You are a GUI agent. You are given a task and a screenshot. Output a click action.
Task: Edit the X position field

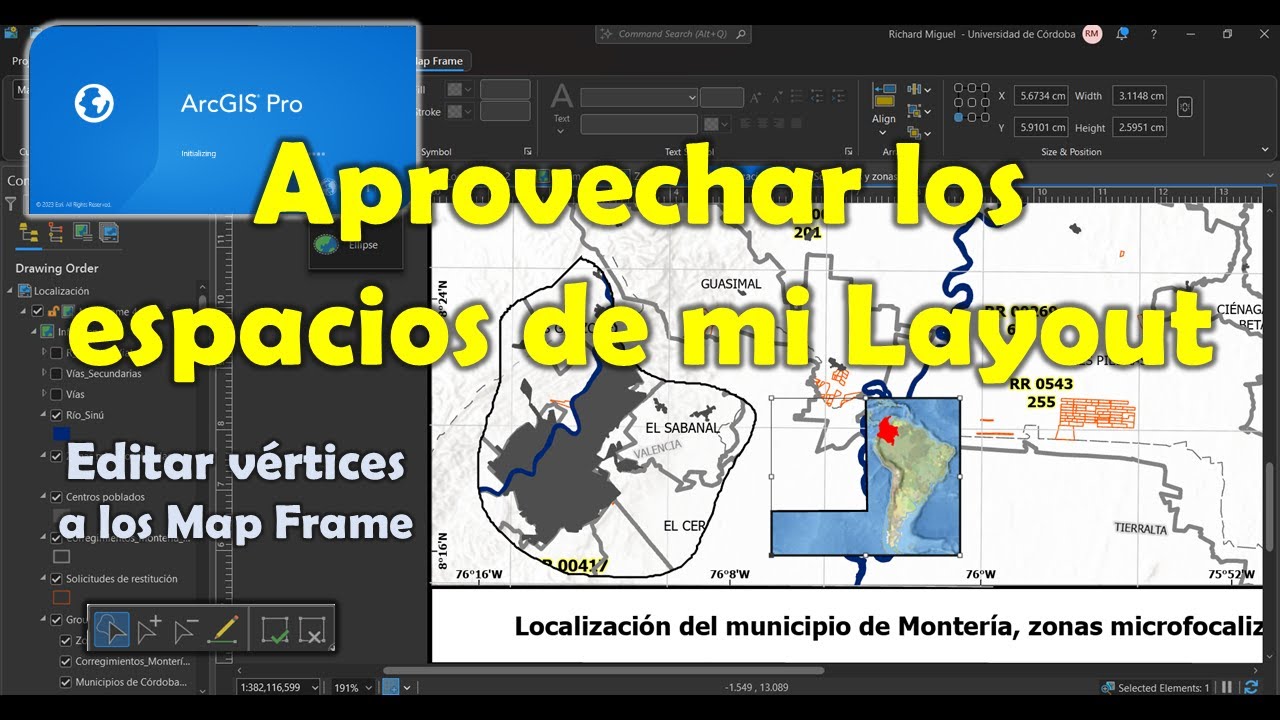click(x=1040, y=96)
